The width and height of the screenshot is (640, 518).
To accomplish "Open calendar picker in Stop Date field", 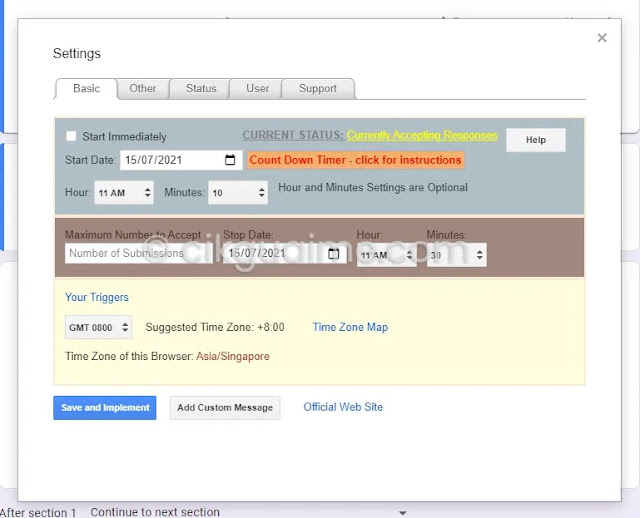I will (x=333, y=254).
